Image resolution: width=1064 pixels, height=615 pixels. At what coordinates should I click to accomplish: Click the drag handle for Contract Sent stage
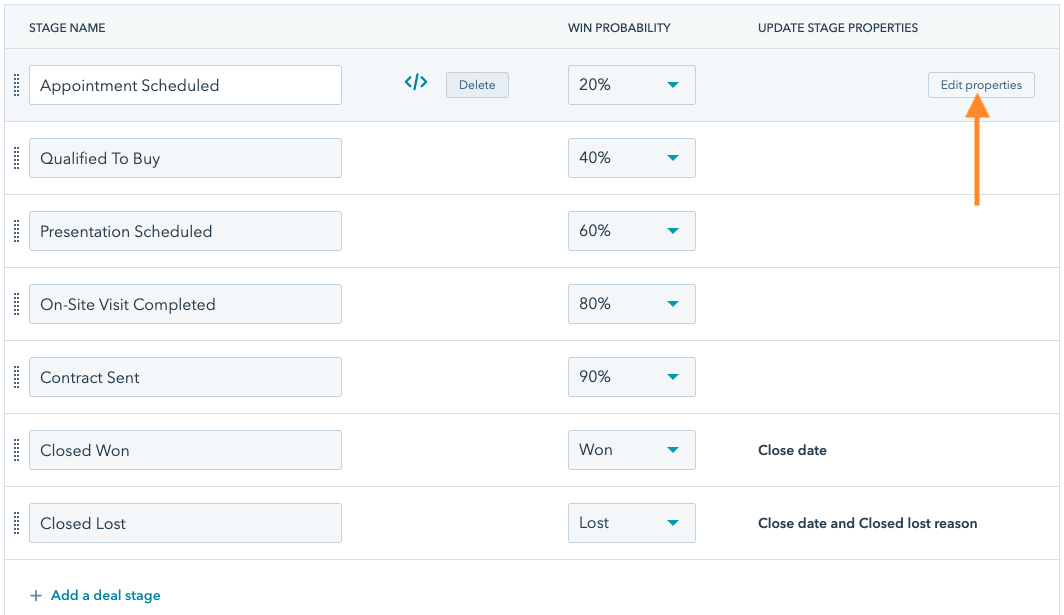click(x=16, y=377)
